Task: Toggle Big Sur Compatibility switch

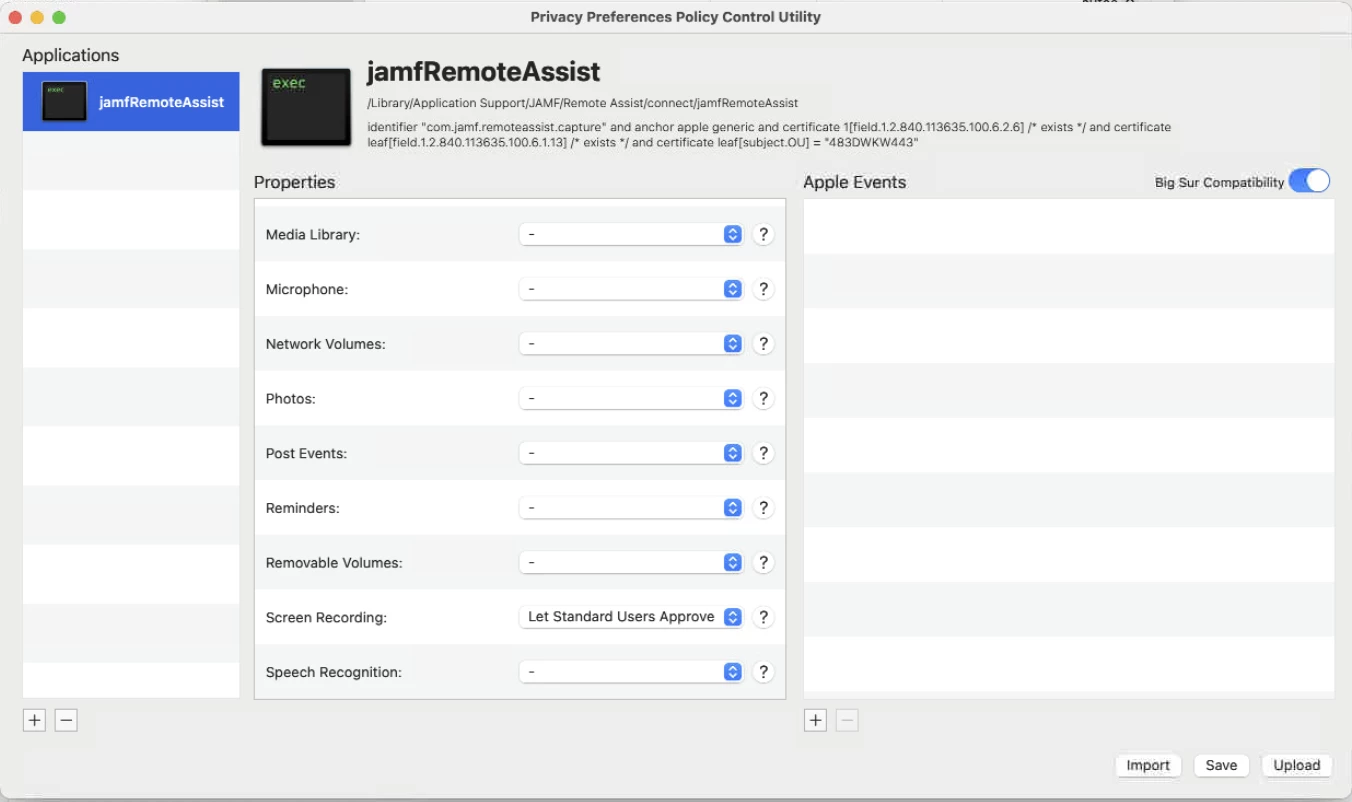Action: pos(1309,181)
